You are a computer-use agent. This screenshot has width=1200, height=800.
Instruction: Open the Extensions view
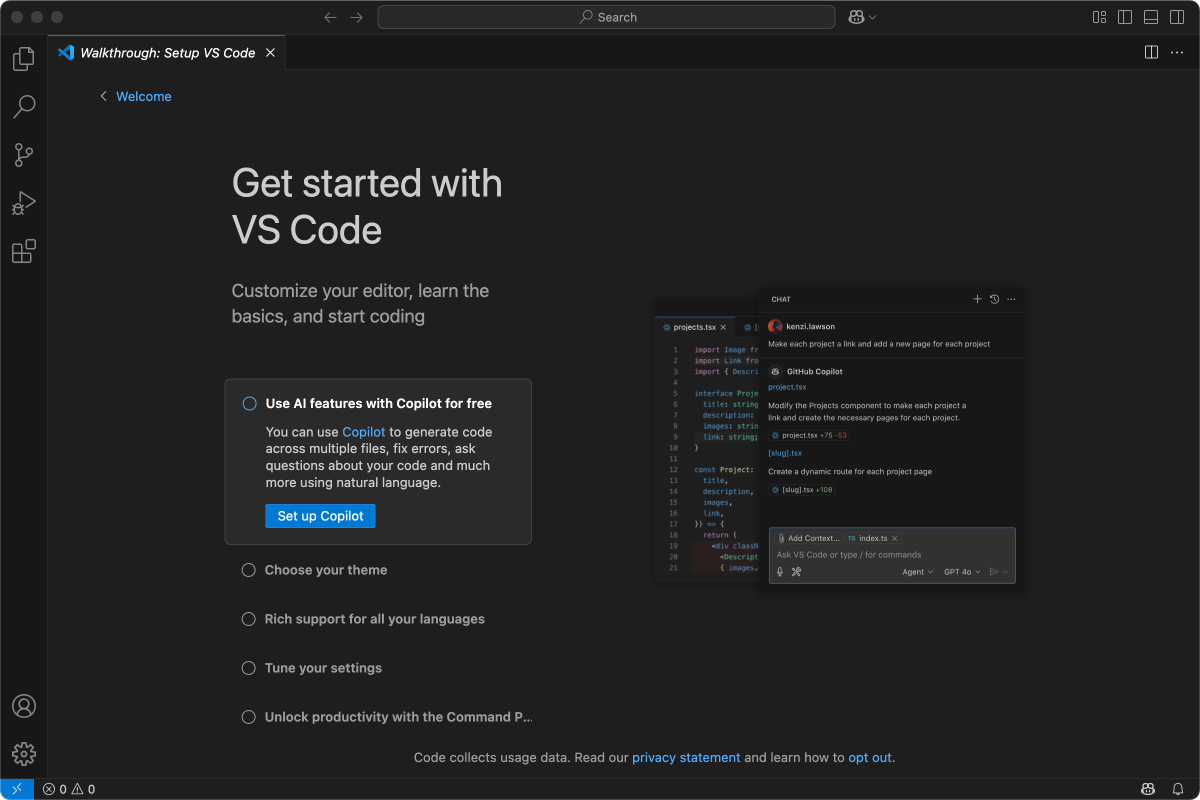[x=23, y=251]
